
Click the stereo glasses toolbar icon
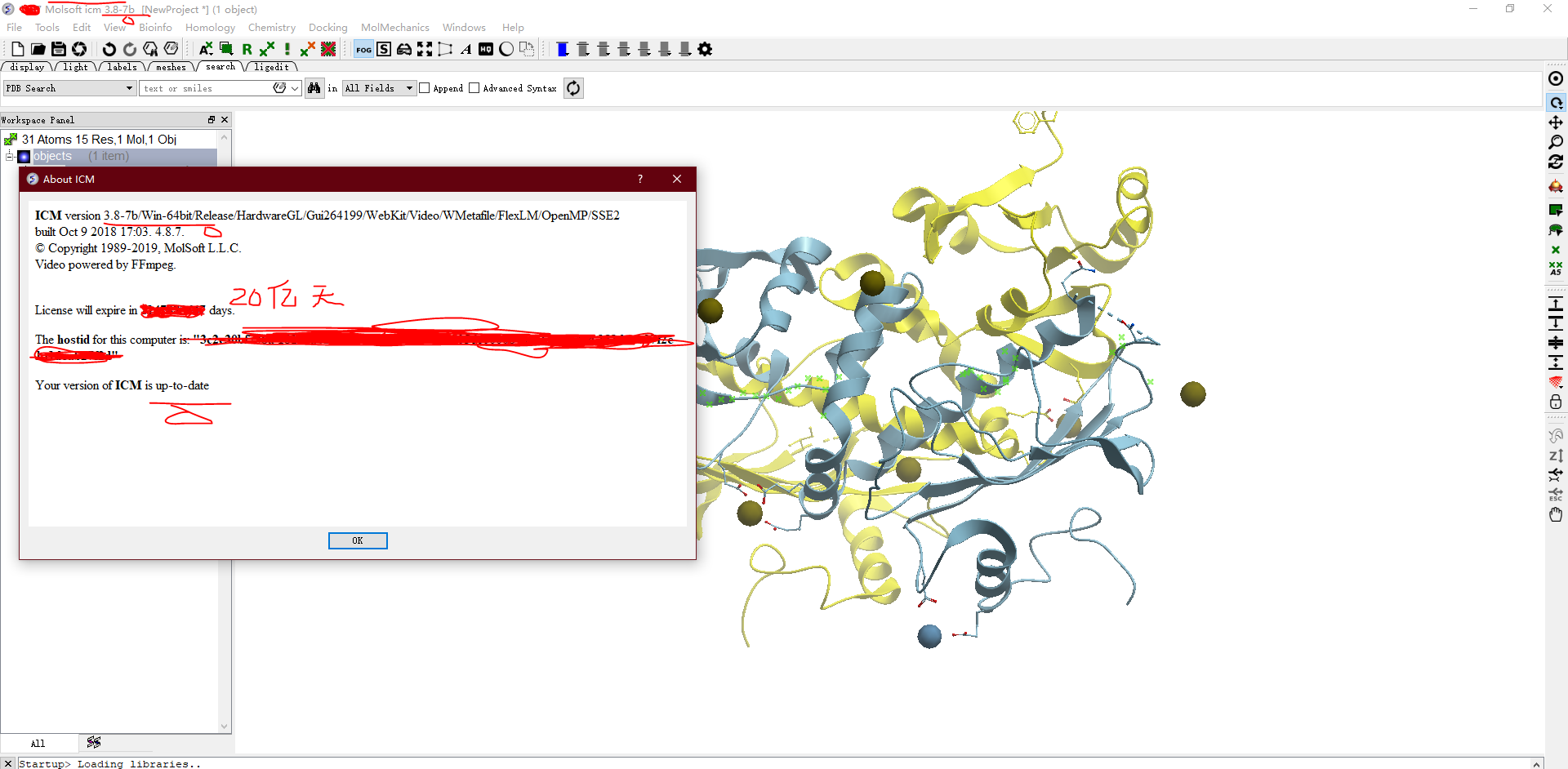click(x=404, y=49)
